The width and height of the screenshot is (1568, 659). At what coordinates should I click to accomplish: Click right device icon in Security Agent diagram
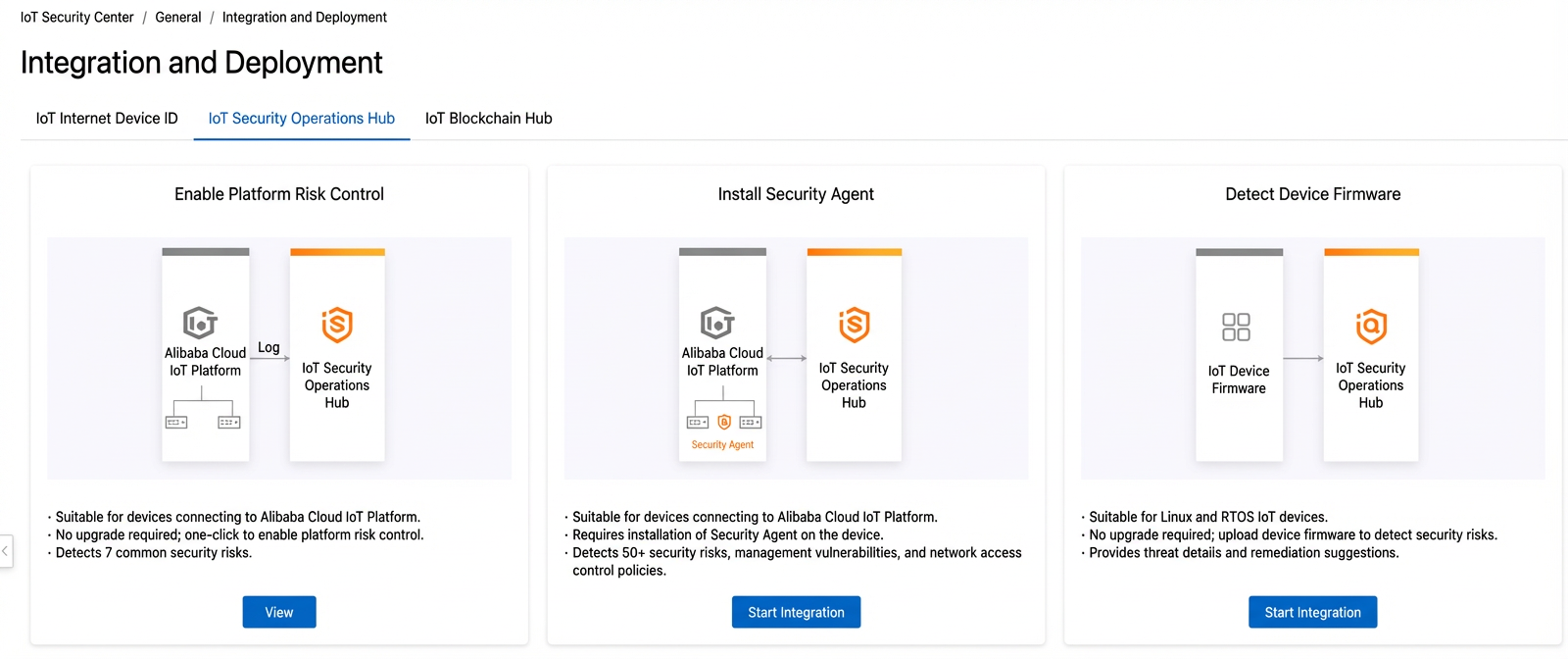751,423
